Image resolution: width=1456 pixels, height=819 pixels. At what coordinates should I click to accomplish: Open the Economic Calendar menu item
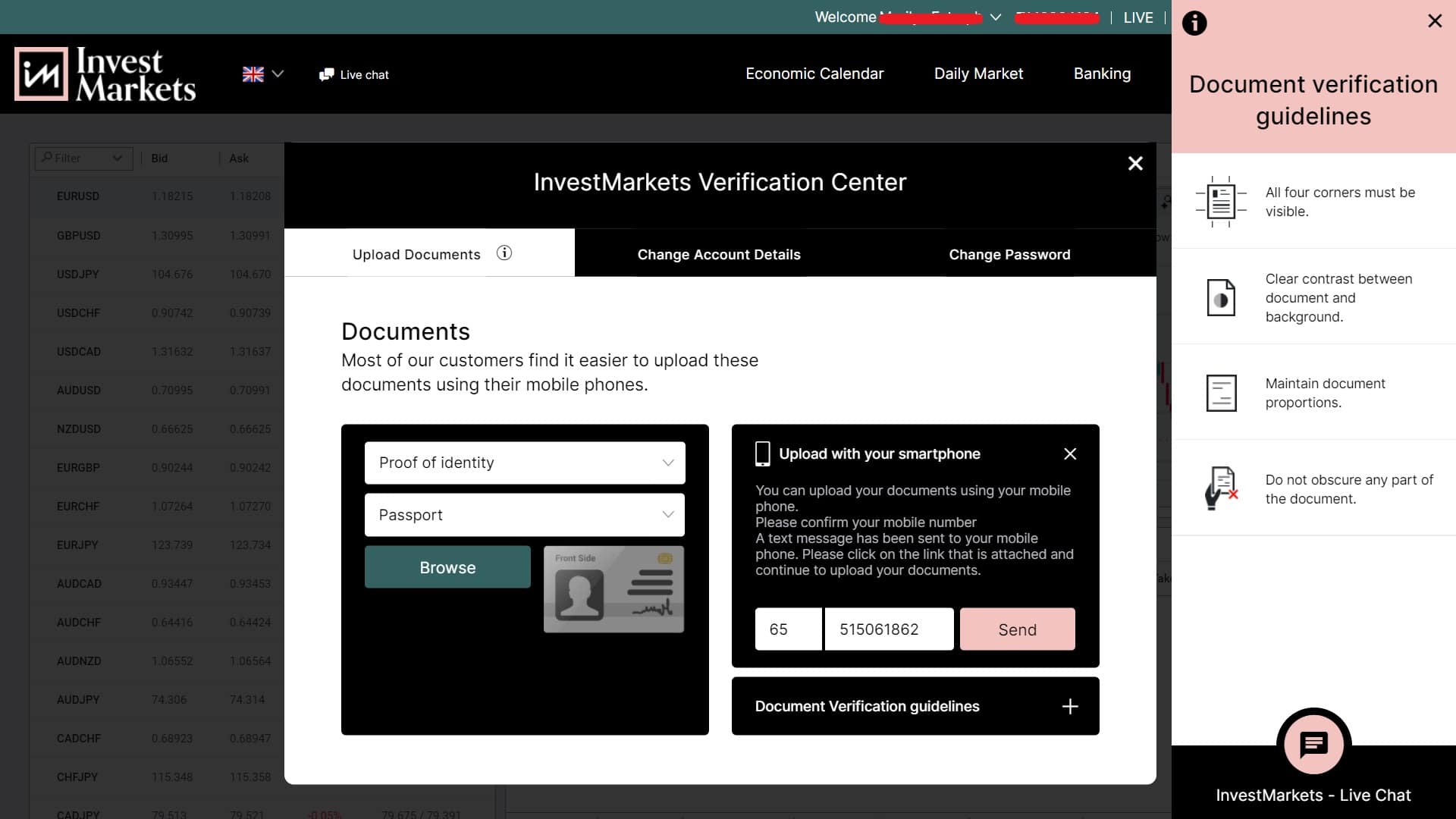coord(814,74)
